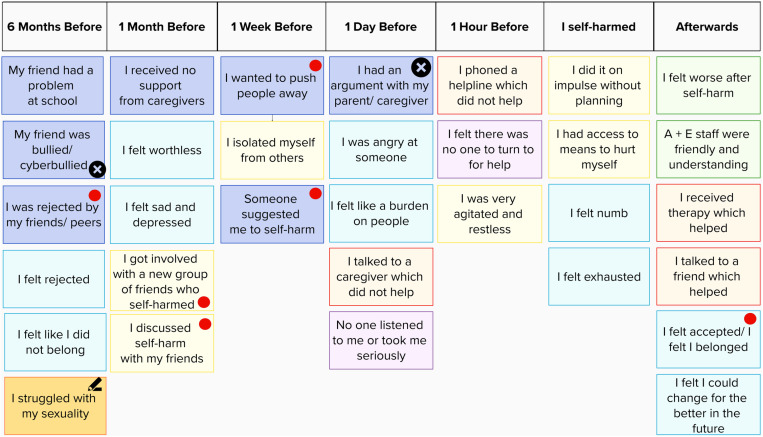
Task: Choose the 'I felt worthless' card
Action: [x=162, y=150]
